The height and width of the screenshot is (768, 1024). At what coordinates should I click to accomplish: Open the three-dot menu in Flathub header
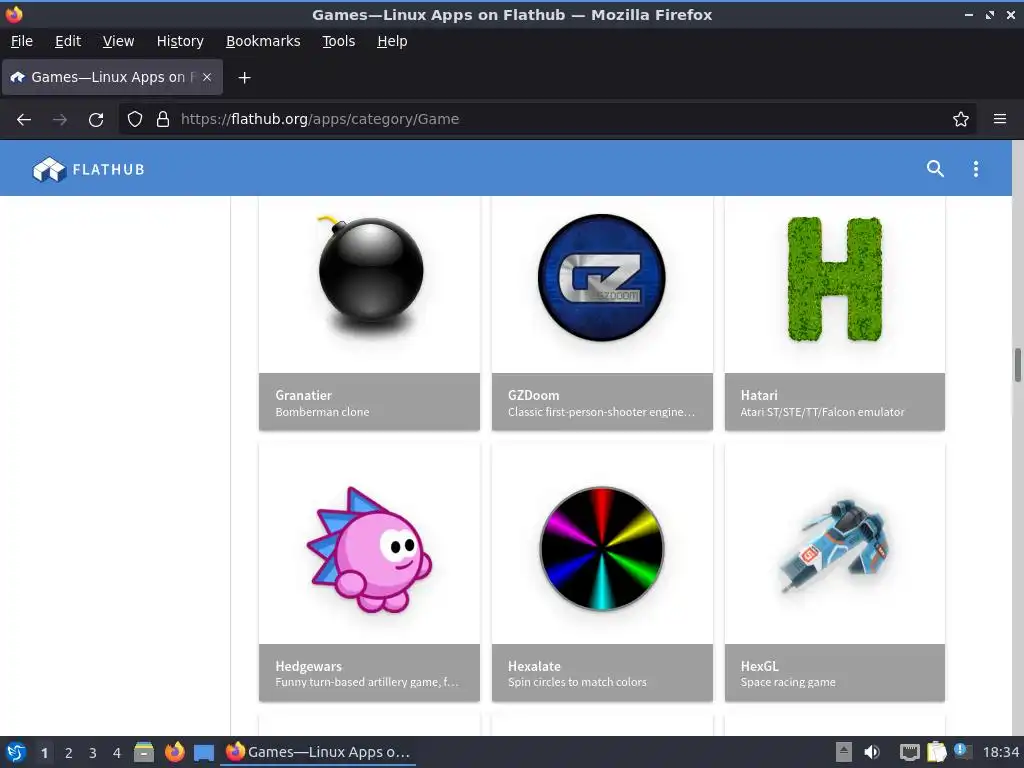coord(976,169)
